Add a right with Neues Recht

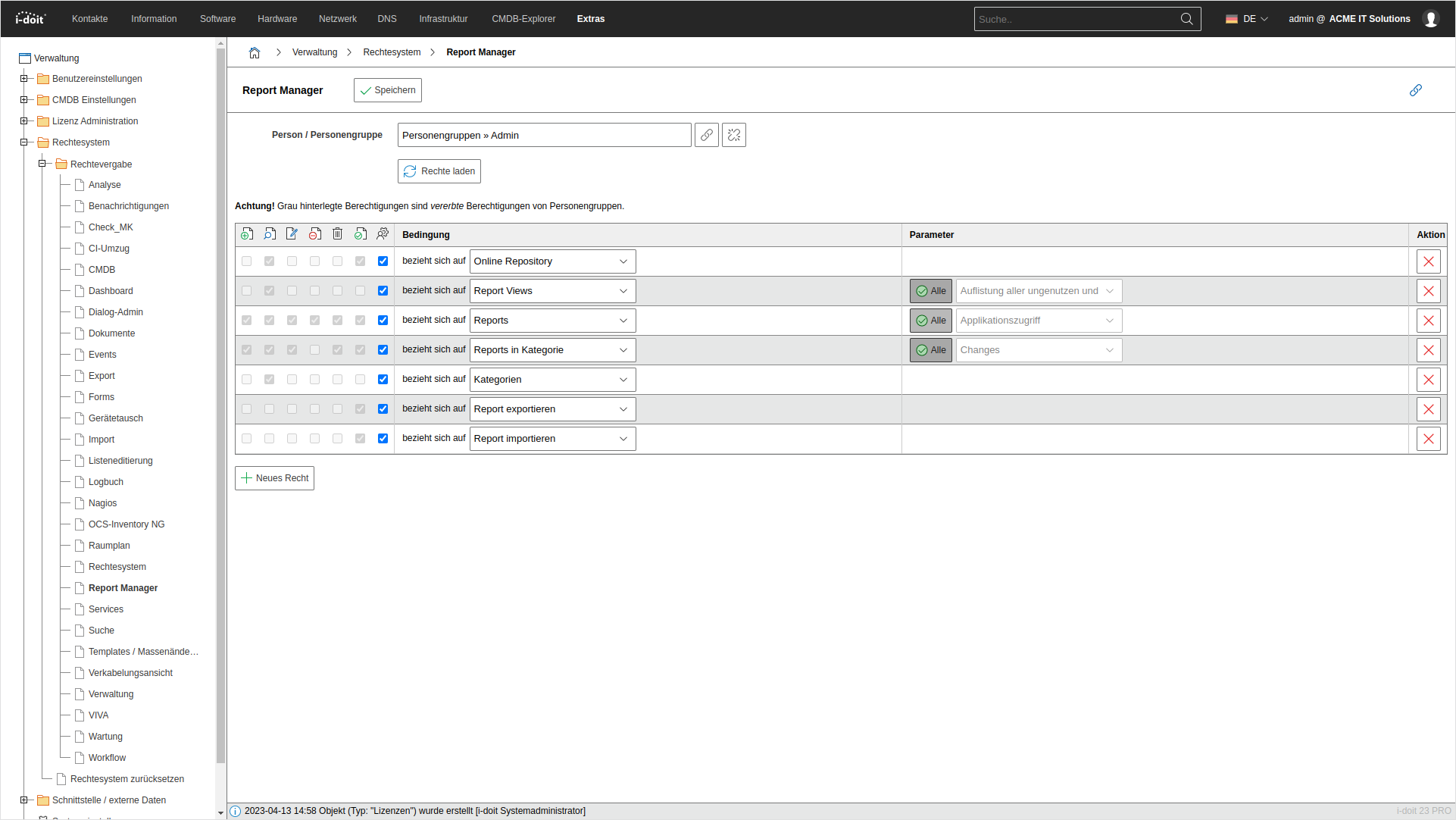[274, 478]
